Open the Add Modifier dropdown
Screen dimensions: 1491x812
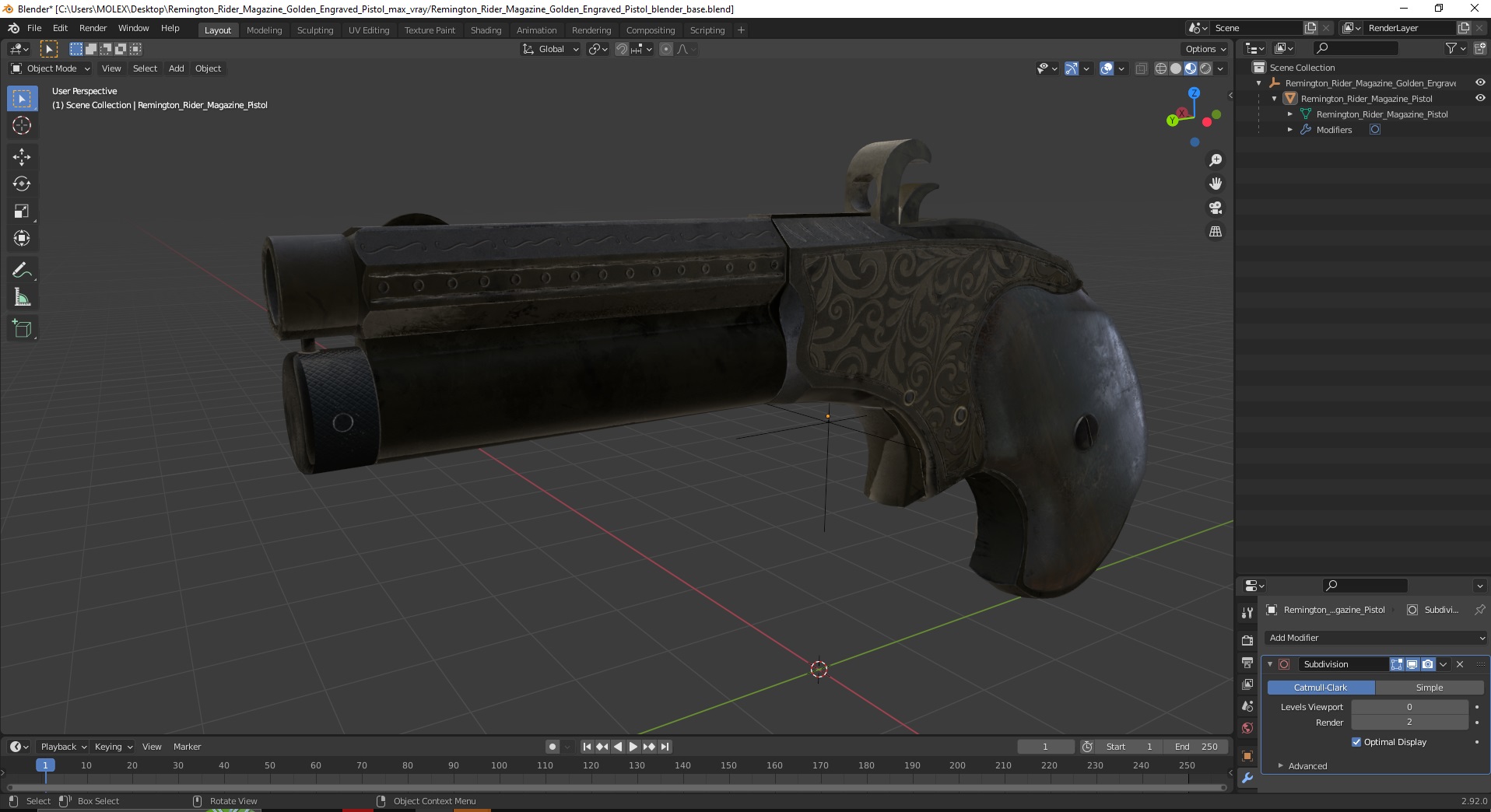coord(1375,638)
